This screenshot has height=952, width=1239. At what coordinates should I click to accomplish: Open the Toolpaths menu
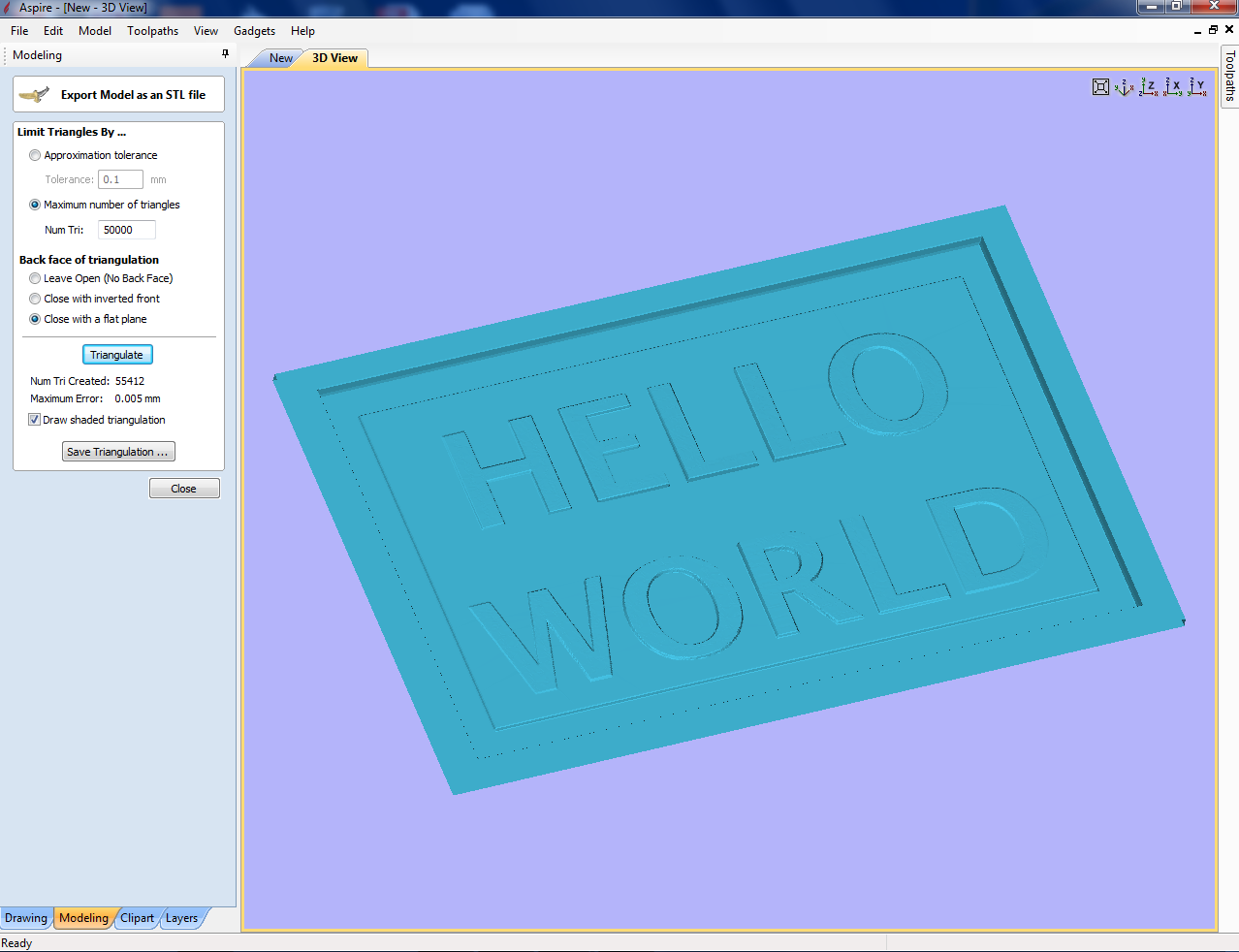[x=152, y=31]
